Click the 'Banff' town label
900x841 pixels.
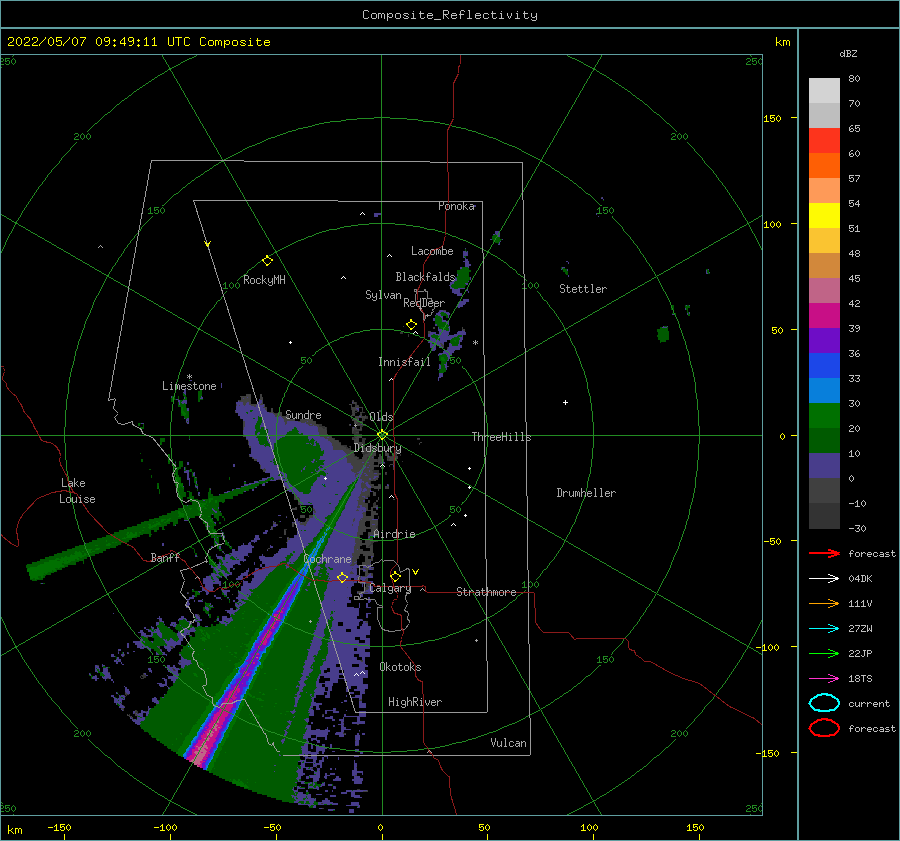tap(165, 557)
